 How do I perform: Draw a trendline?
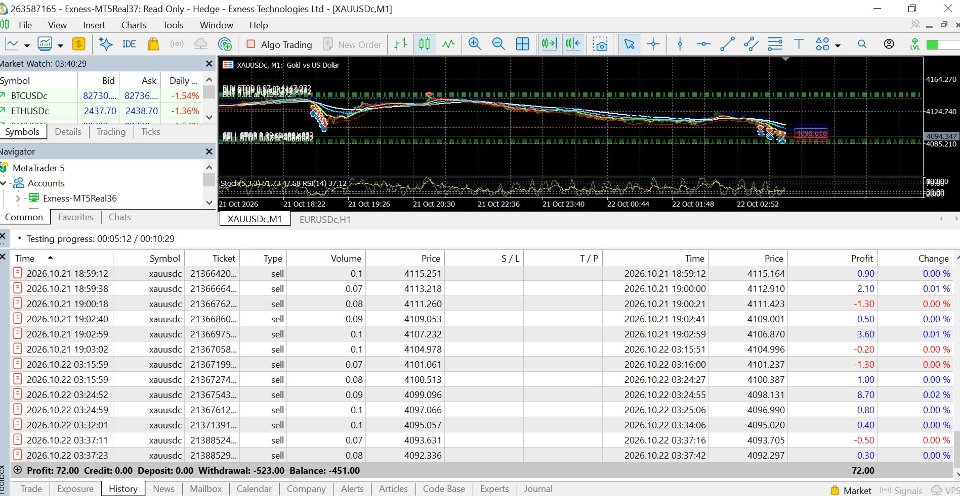727,44
